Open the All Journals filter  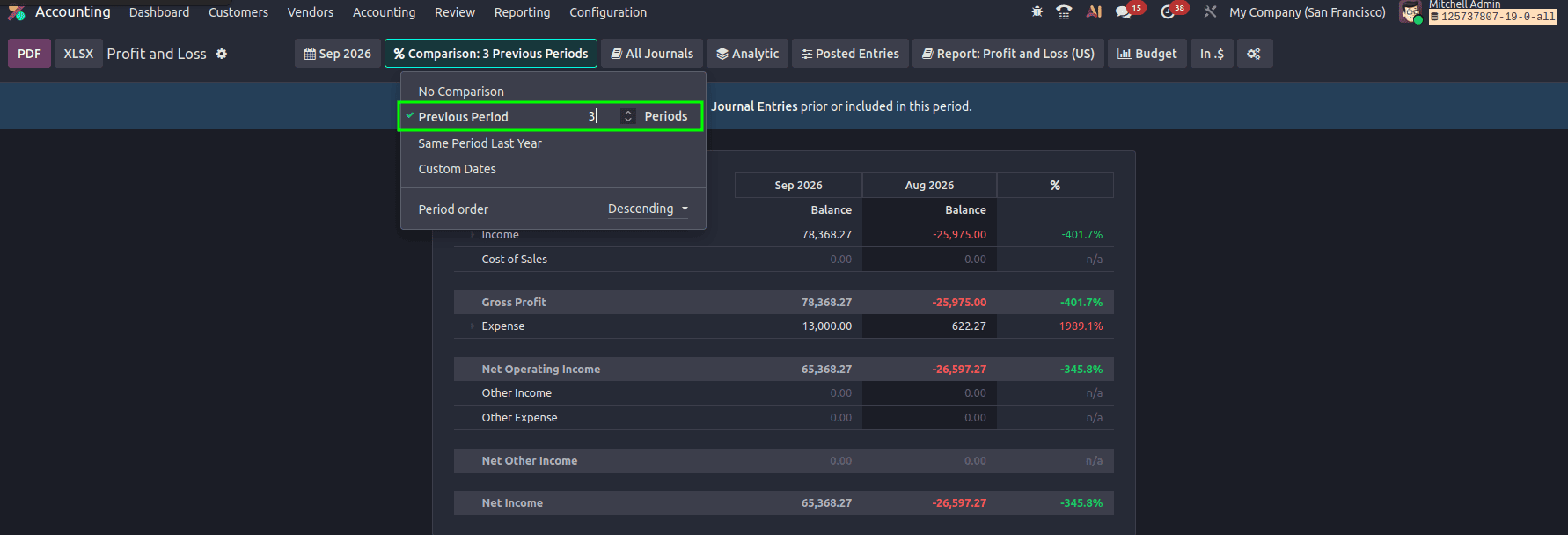[652, 54]
